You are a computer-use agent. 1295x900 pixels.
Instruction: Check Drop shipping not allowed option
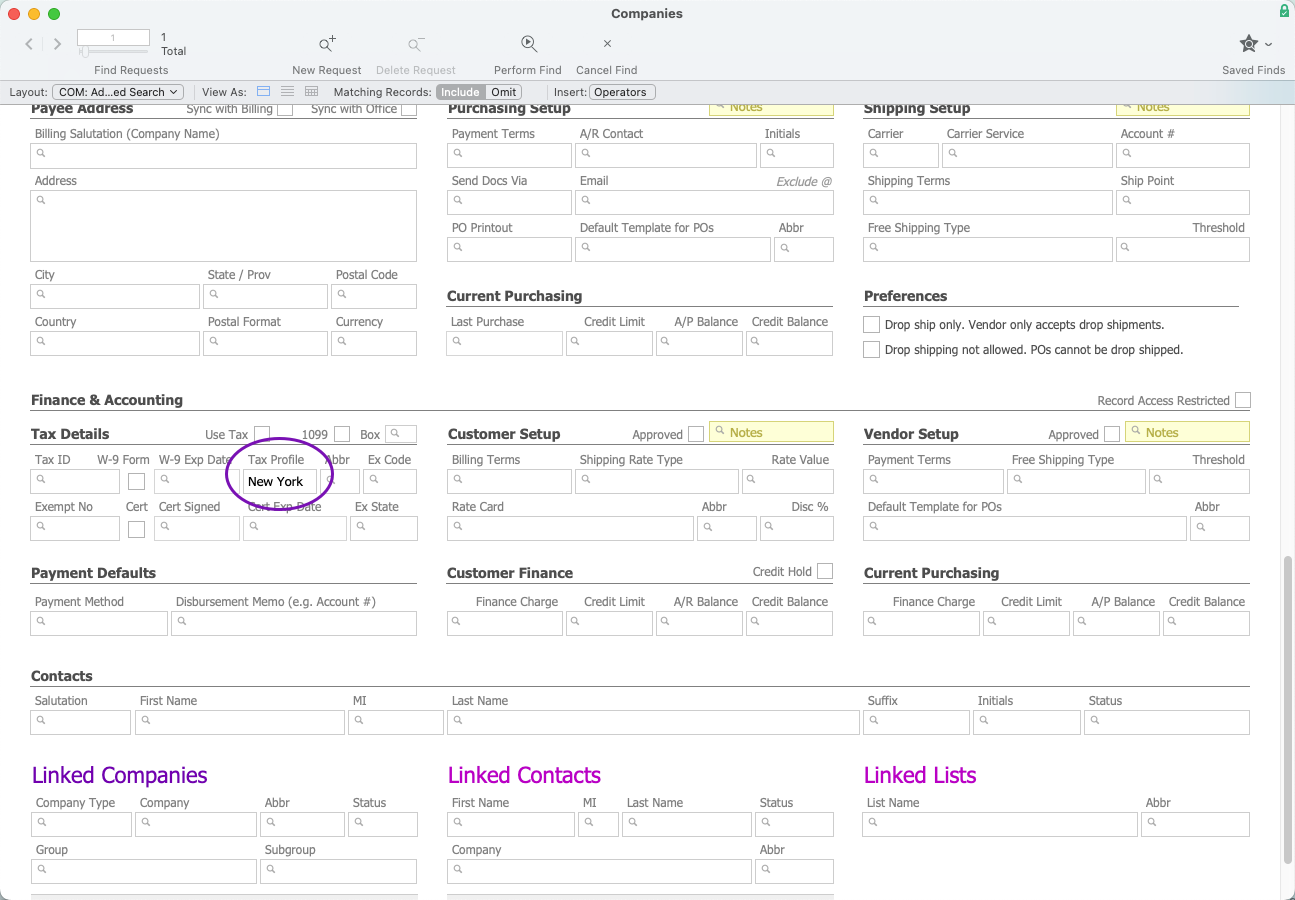pyautogui.click(x=872, y=350)
